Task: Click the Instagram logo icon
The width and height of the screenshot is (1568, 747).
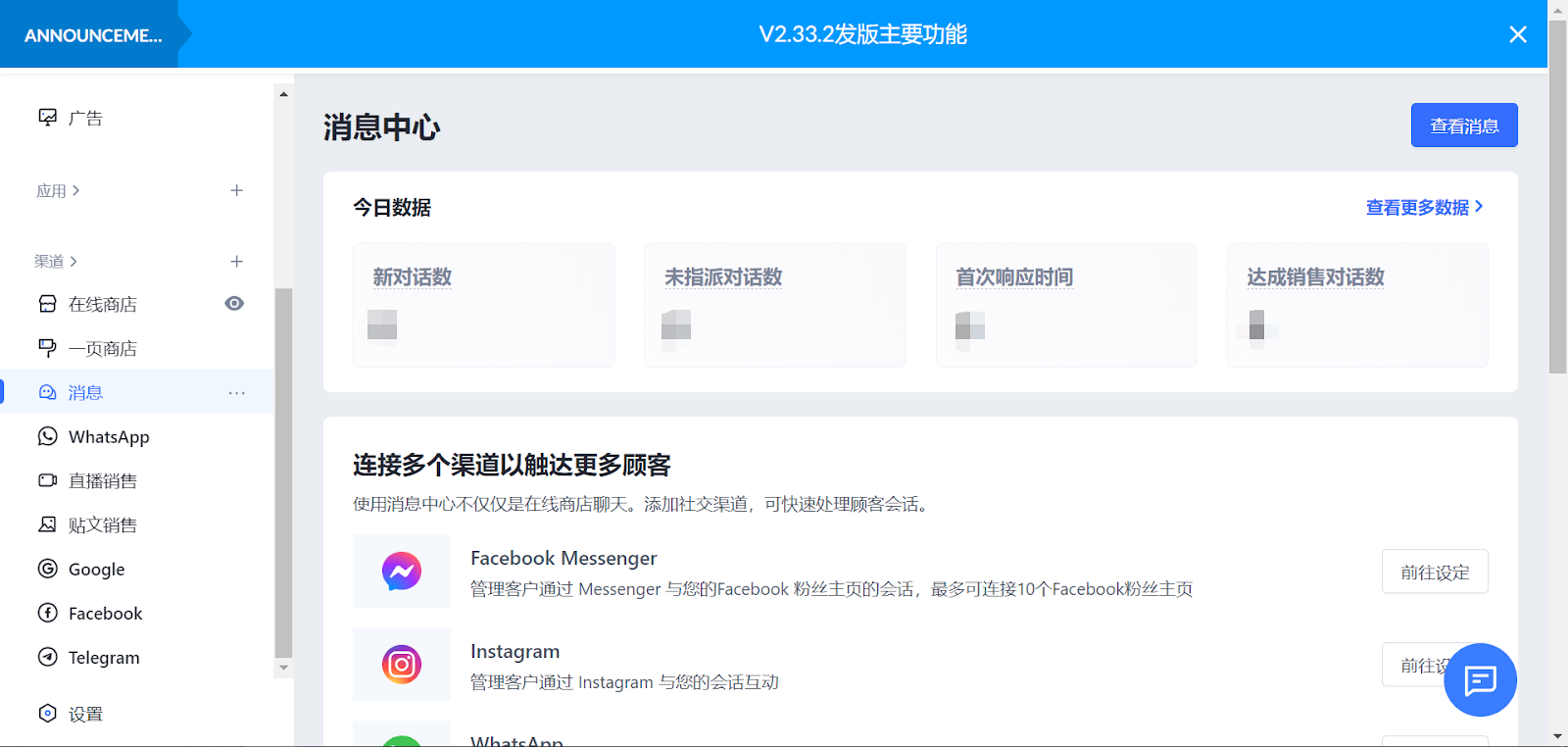Action: coord(402,665)
